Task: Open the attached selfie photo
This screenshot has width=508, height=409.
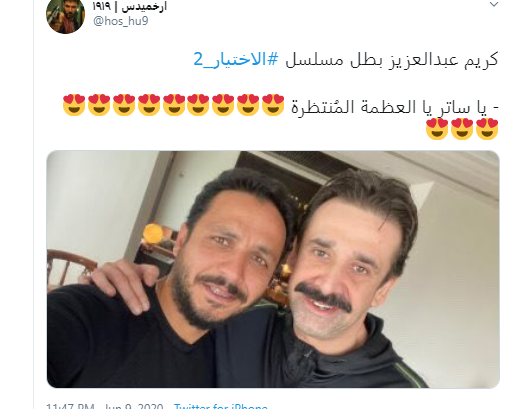Action: click(x=273, y=269)
